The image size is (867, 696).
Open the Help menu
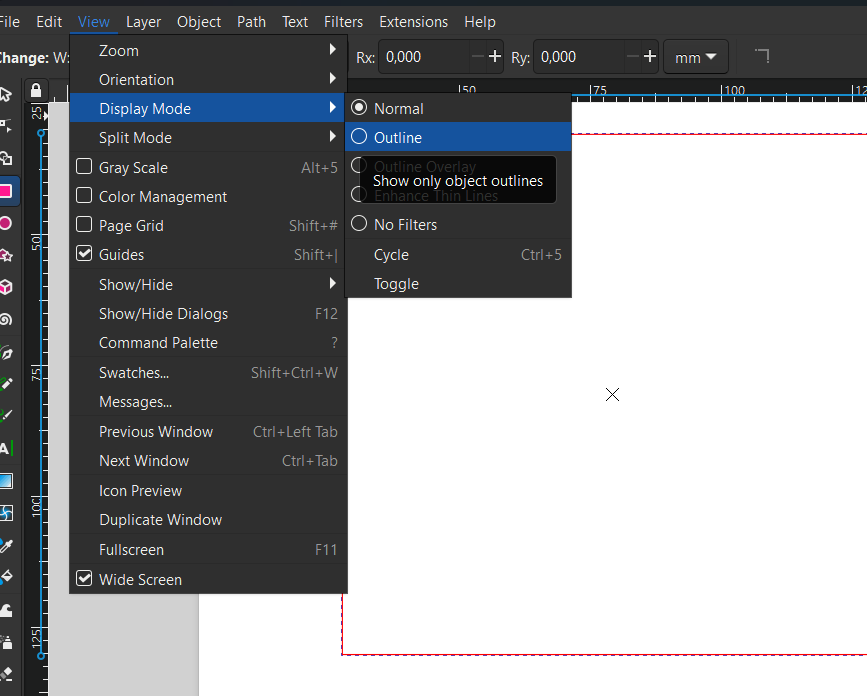pos(479,22)
